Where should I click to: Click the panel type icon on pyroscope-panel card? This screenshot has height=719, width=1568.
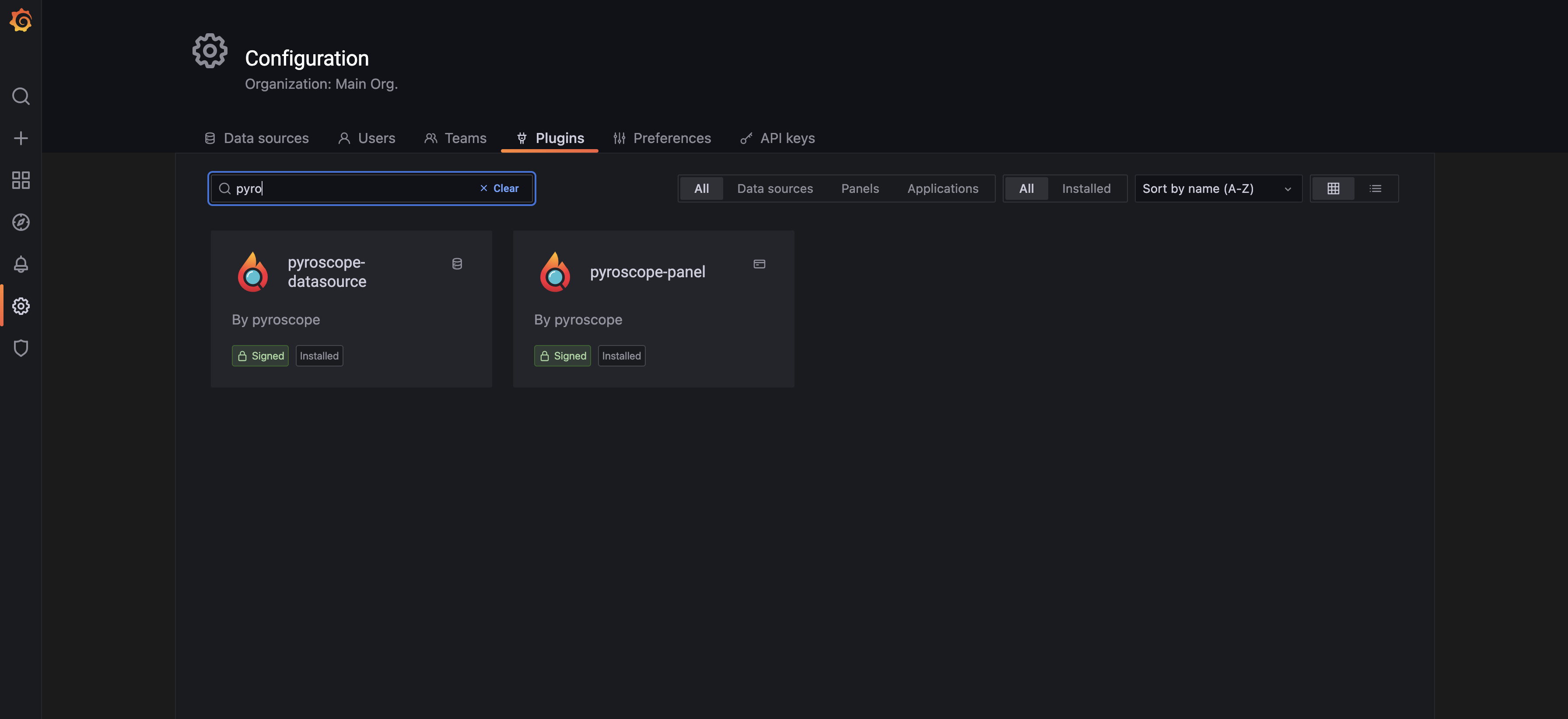click(x=759, y=263)
